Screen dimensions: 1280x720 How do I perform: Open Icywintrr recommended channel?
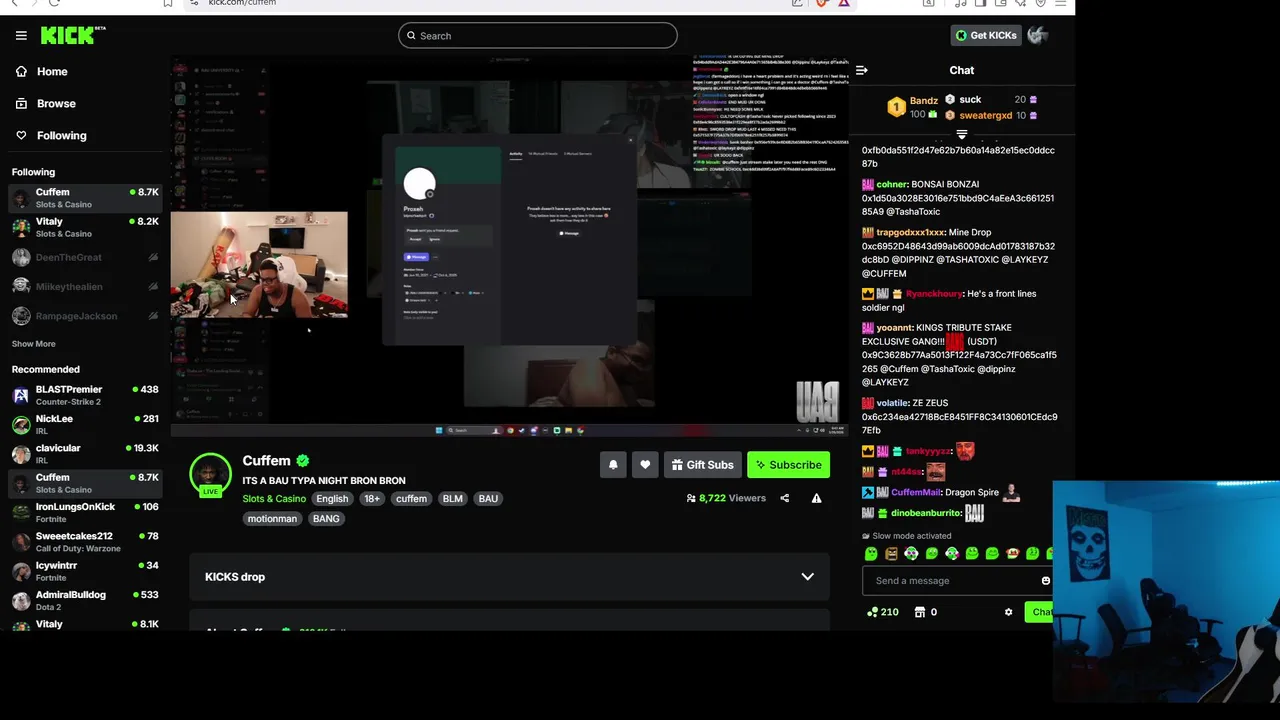85,571
